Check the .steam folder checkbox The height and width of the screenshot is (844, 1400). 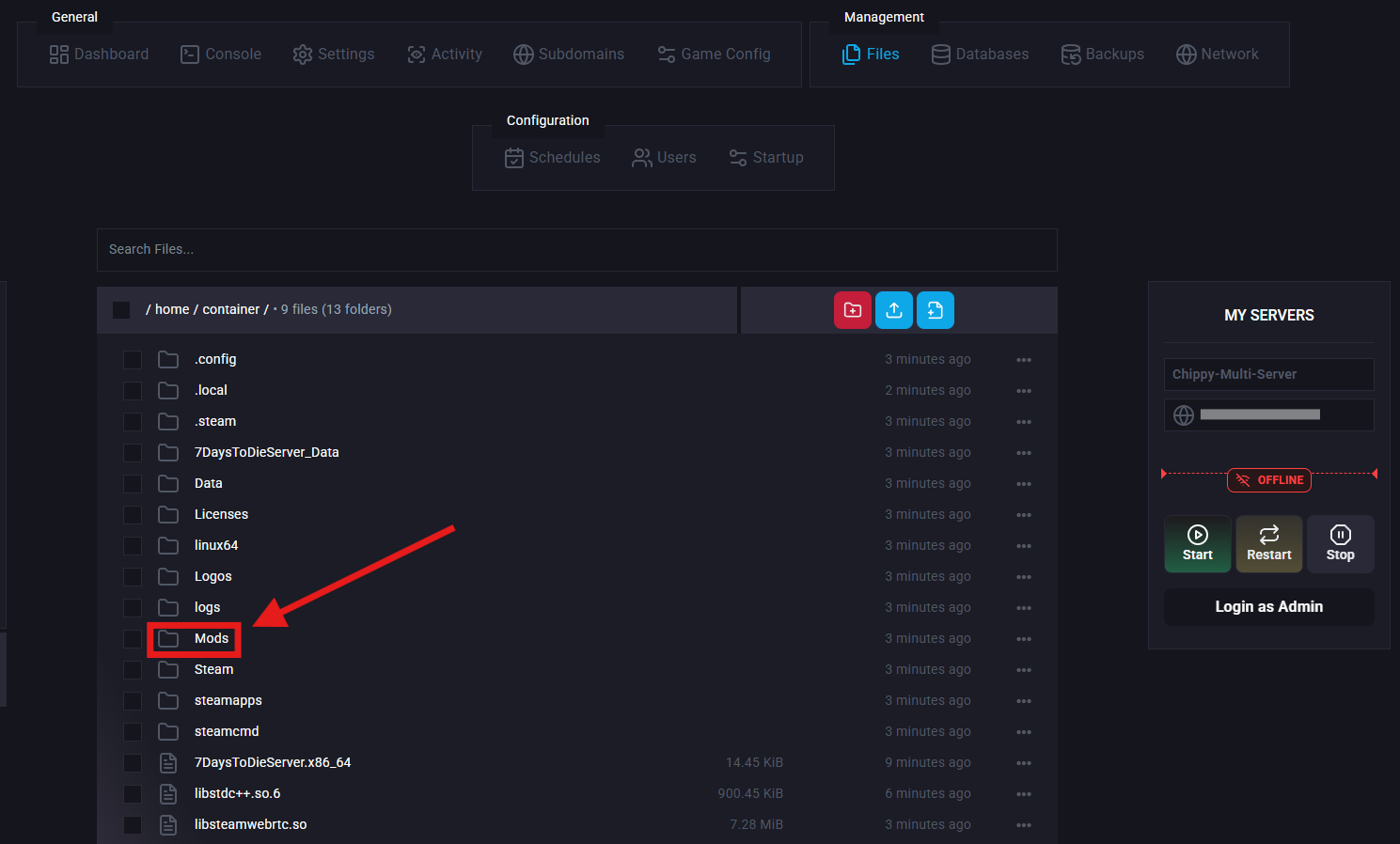[x=133, y=421]
